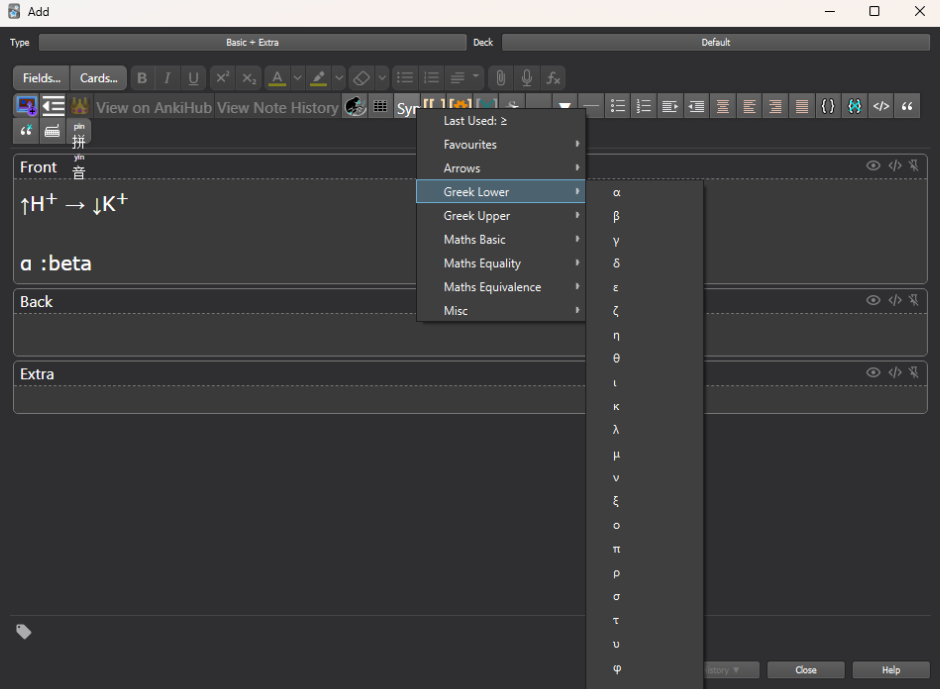Viewport: 940px width, 689px height.
Task: Open the eraser options dropdown arrow
Action: point(382,78)
